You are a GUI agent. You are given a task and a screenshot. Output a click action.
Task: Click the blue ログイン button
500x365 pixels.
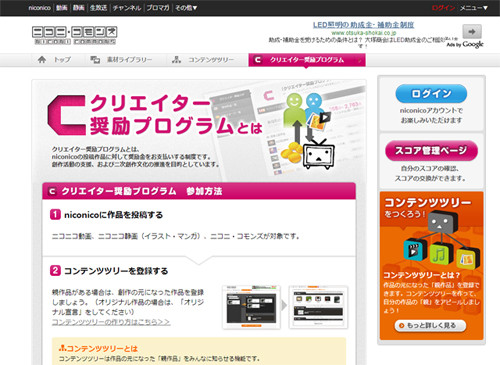pyautogui.click(x=431, y=94)
